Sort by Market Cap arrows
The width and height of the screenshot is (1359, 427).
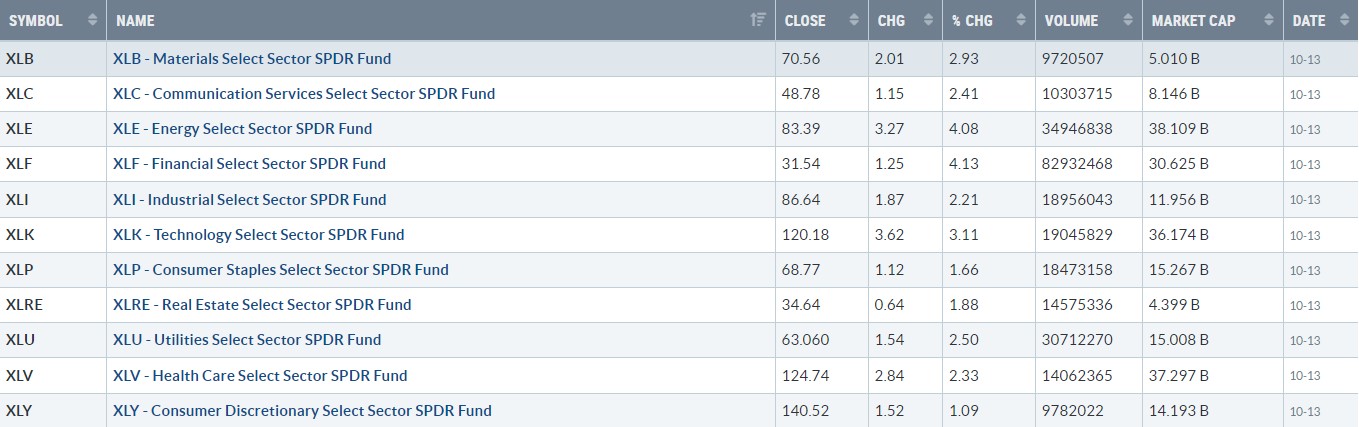[x=1268, y=20]
